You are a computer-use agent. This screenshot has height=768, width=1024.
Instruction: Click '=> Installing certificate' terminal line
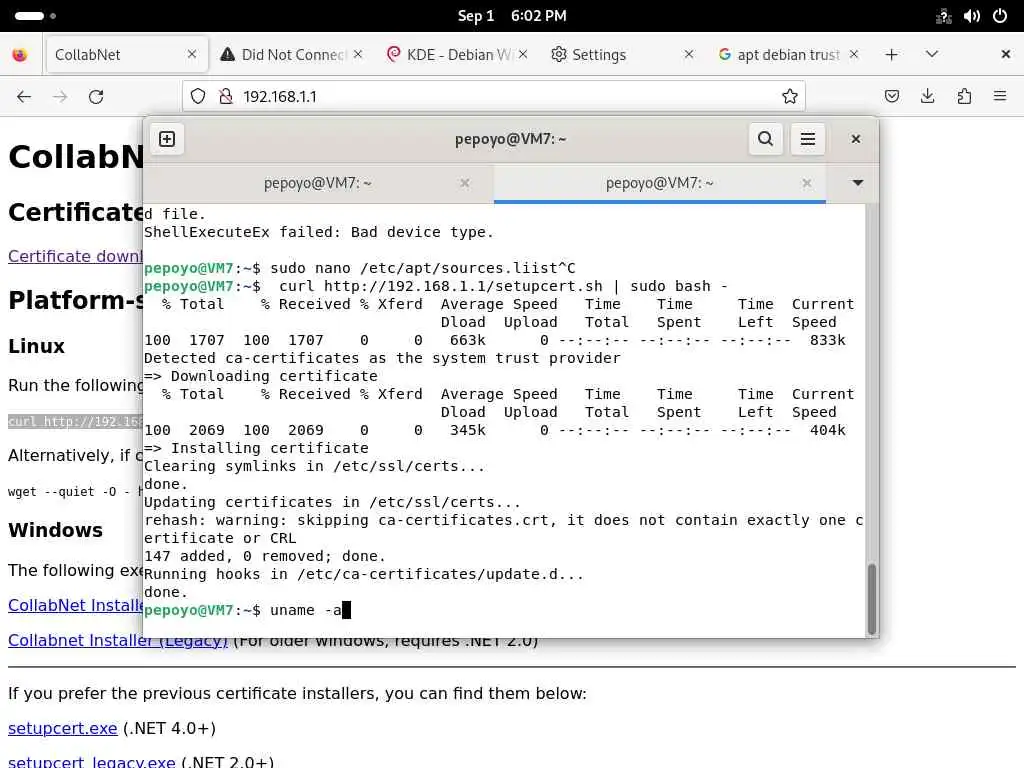point(256,448)
